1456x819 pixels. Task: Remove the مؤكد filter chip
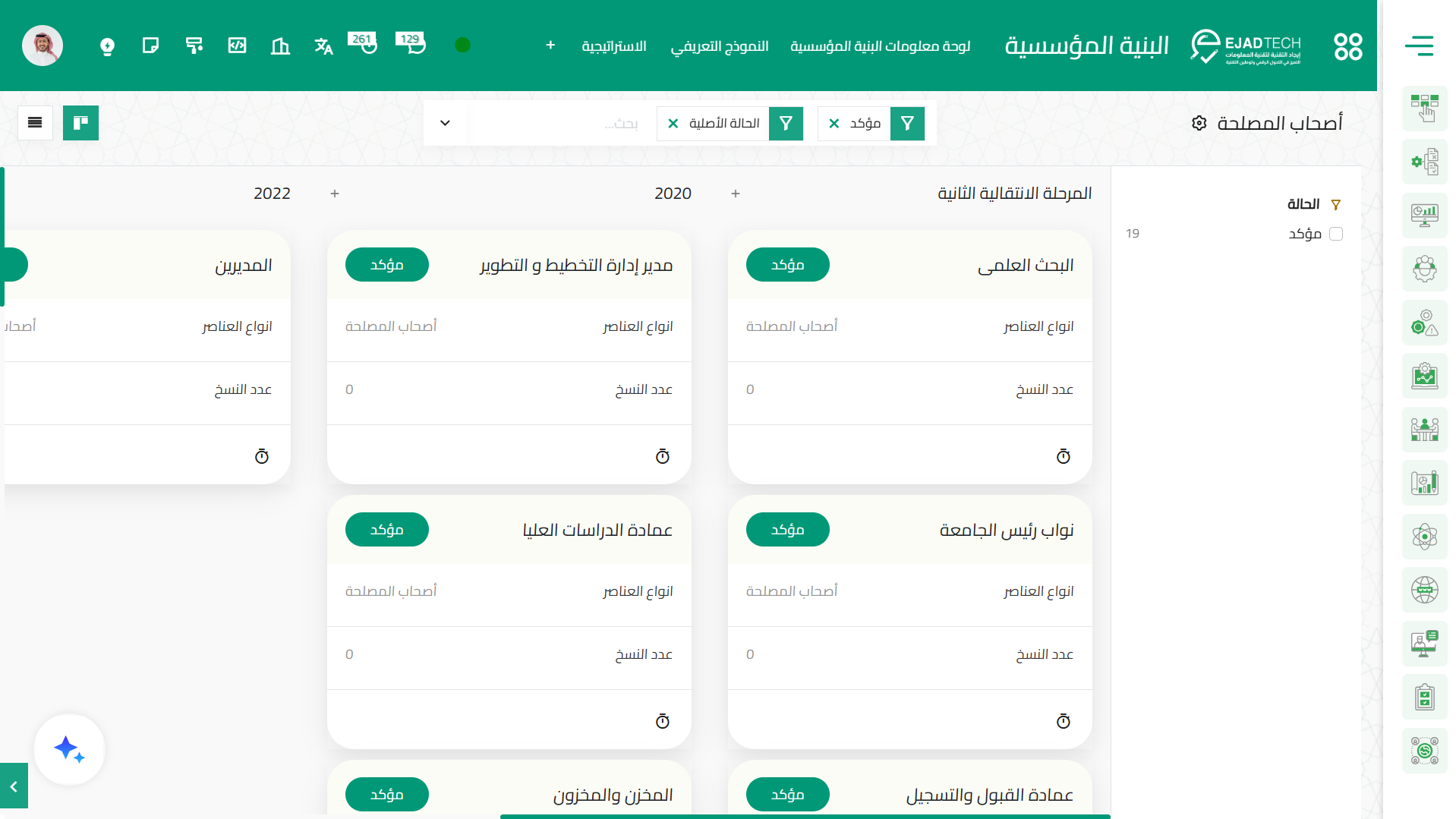coord(834,124)
